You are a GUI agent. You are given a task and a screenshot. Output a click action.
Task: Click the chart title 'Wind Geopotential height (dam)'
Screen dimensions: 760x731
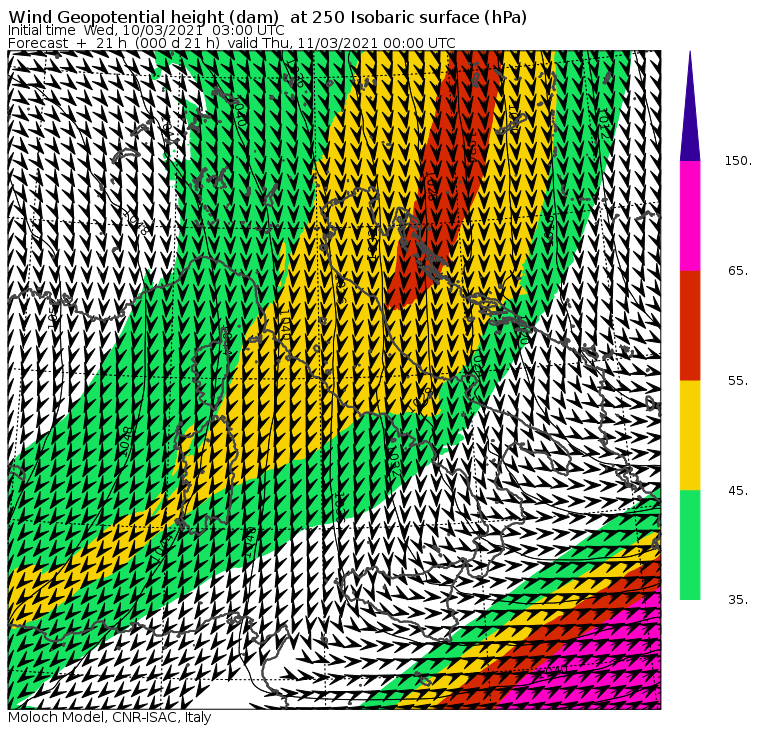pyautogui.click(x=143, y=17)
